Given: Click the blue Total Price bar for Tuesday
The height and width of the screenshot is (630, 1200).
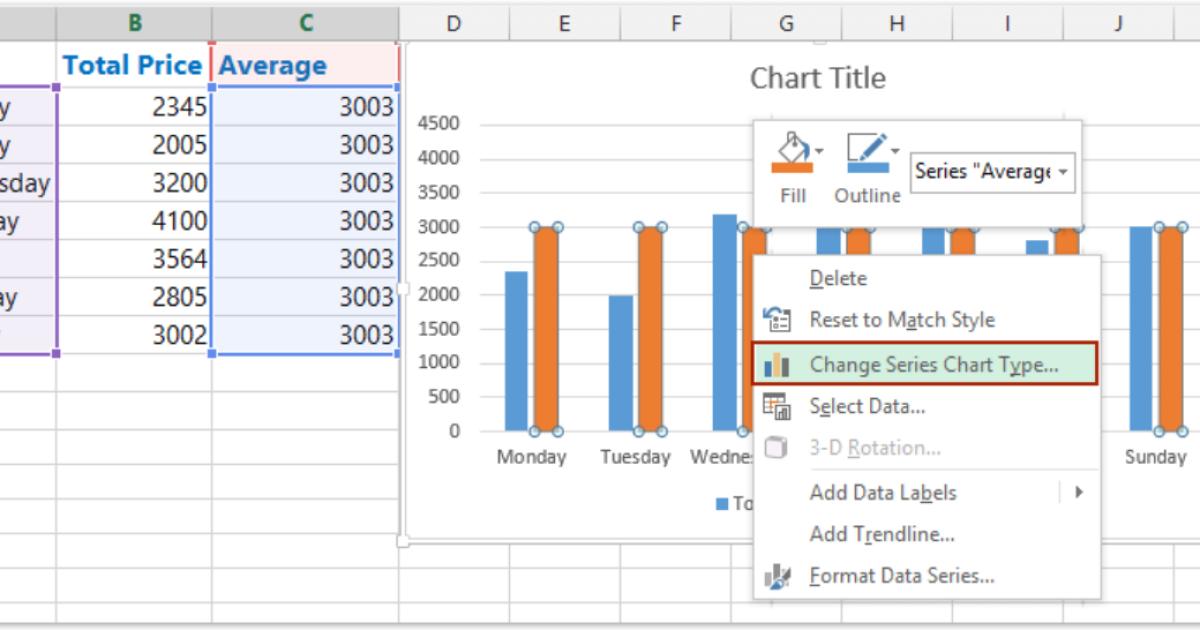Looking at the screenshot, I should (x=621, y=362).
